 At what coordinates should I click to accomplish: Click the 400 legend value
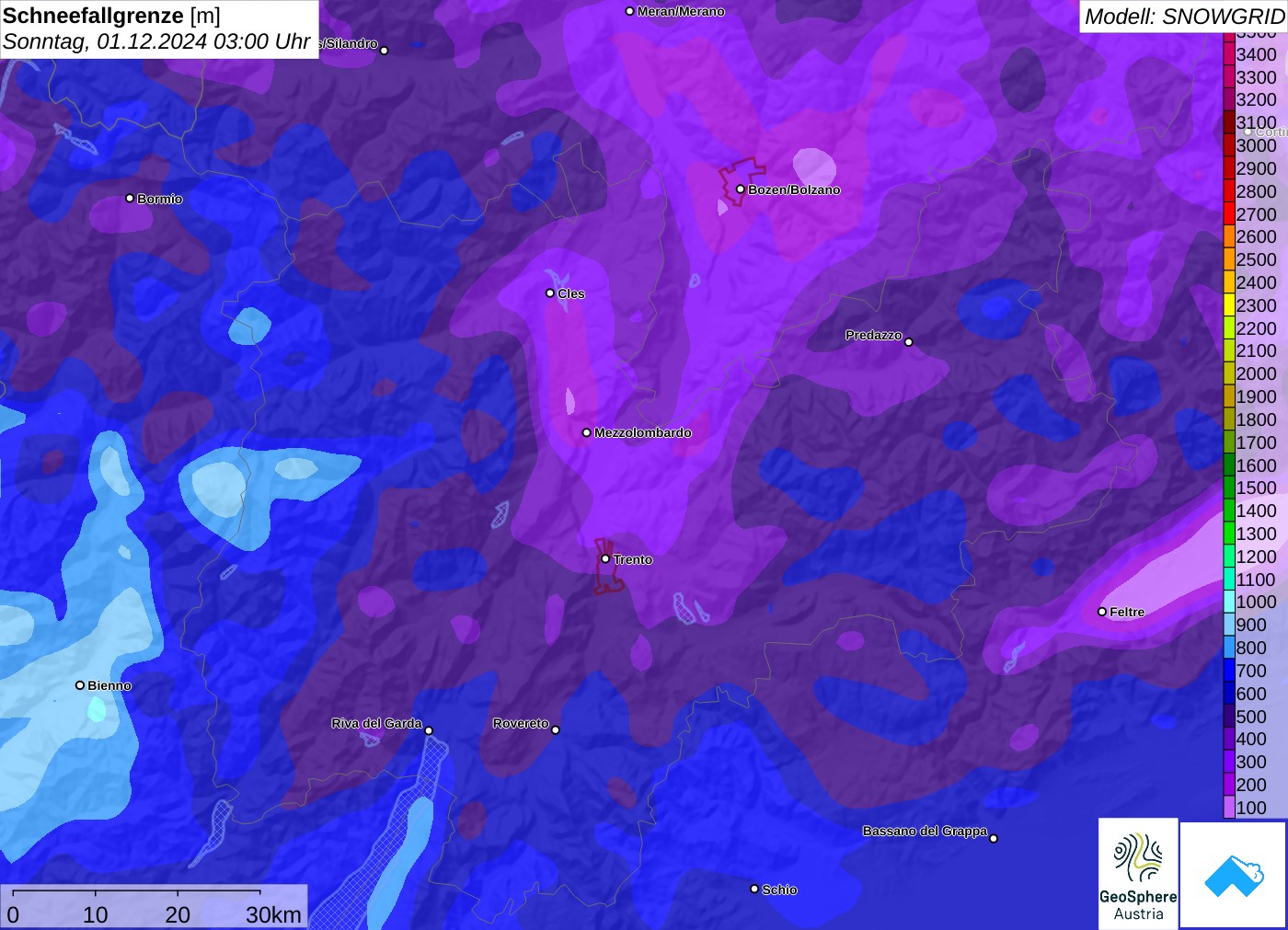[1251, 739]
